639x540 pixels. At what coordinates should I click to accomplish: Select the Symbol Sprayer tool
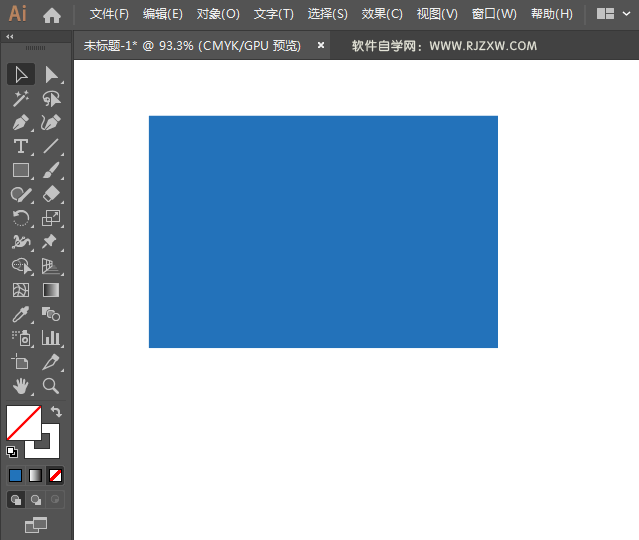pos(21,338)
